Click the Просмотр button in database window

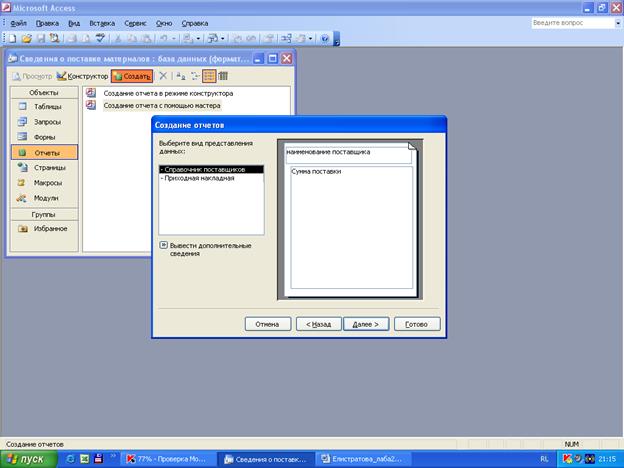click(x=32, y=76)
